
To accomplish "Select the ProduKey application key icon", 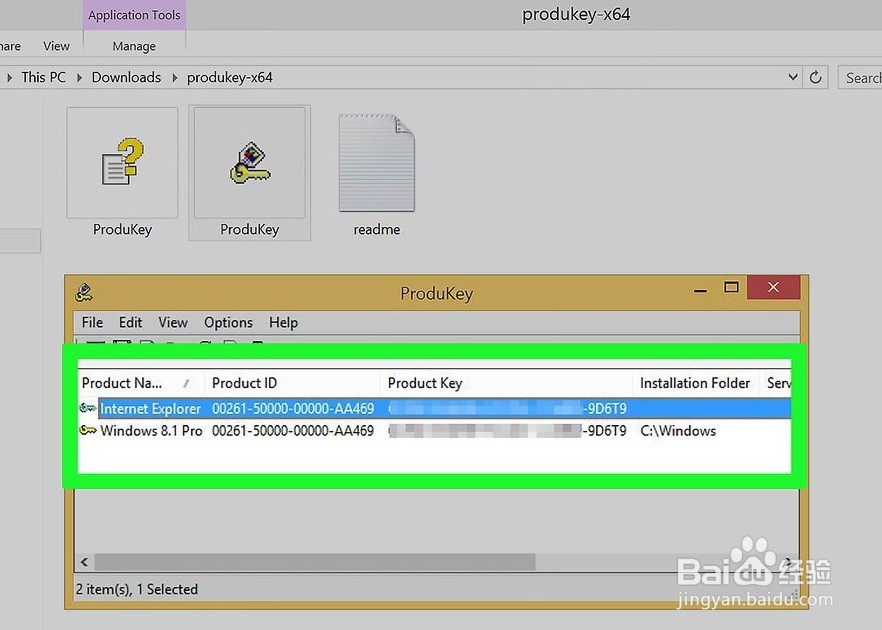I will tap(250, 163).
